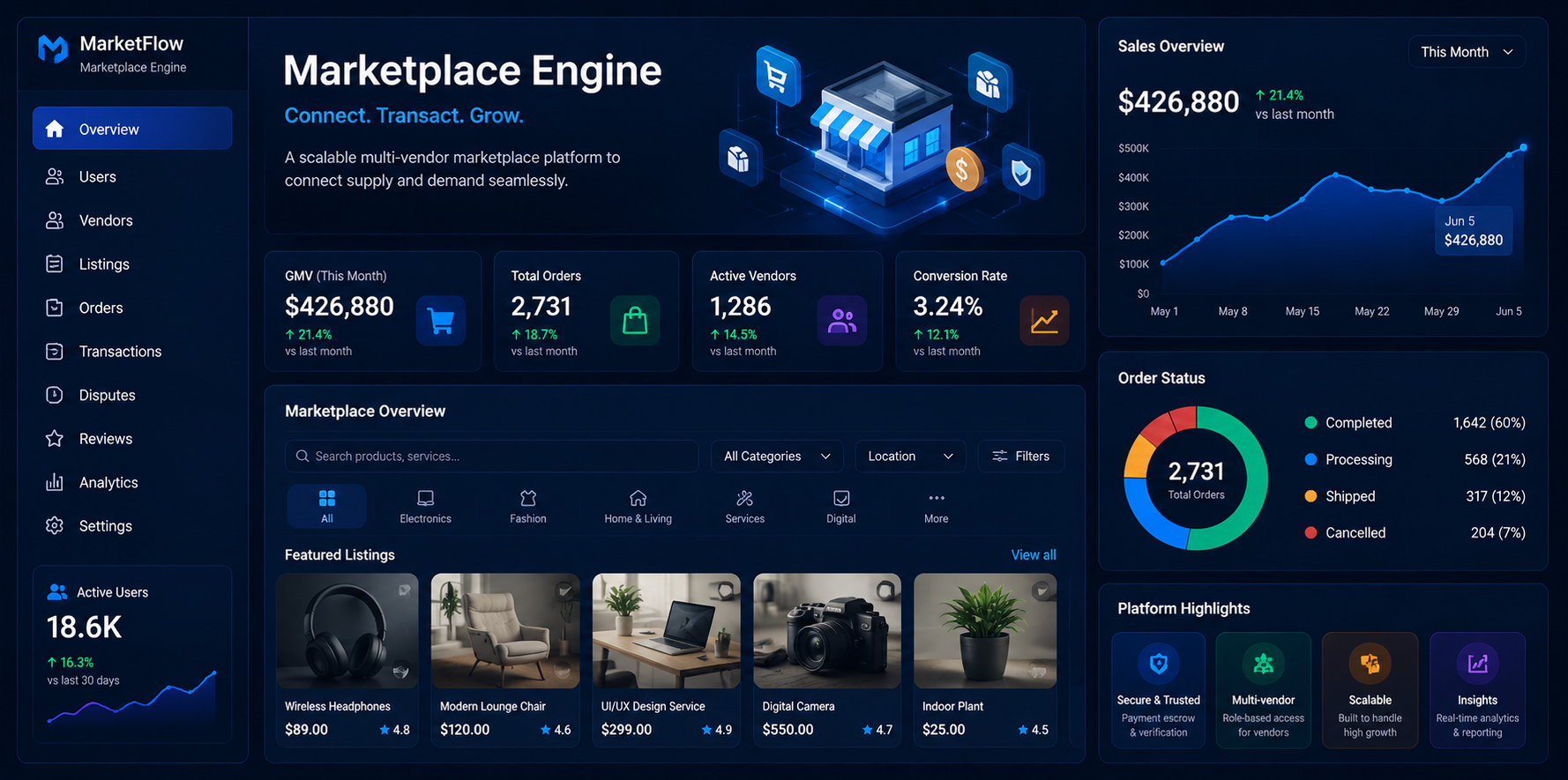Click the GMV shopping cart icon
This screenshot has width=1568, height=780.
441,321
